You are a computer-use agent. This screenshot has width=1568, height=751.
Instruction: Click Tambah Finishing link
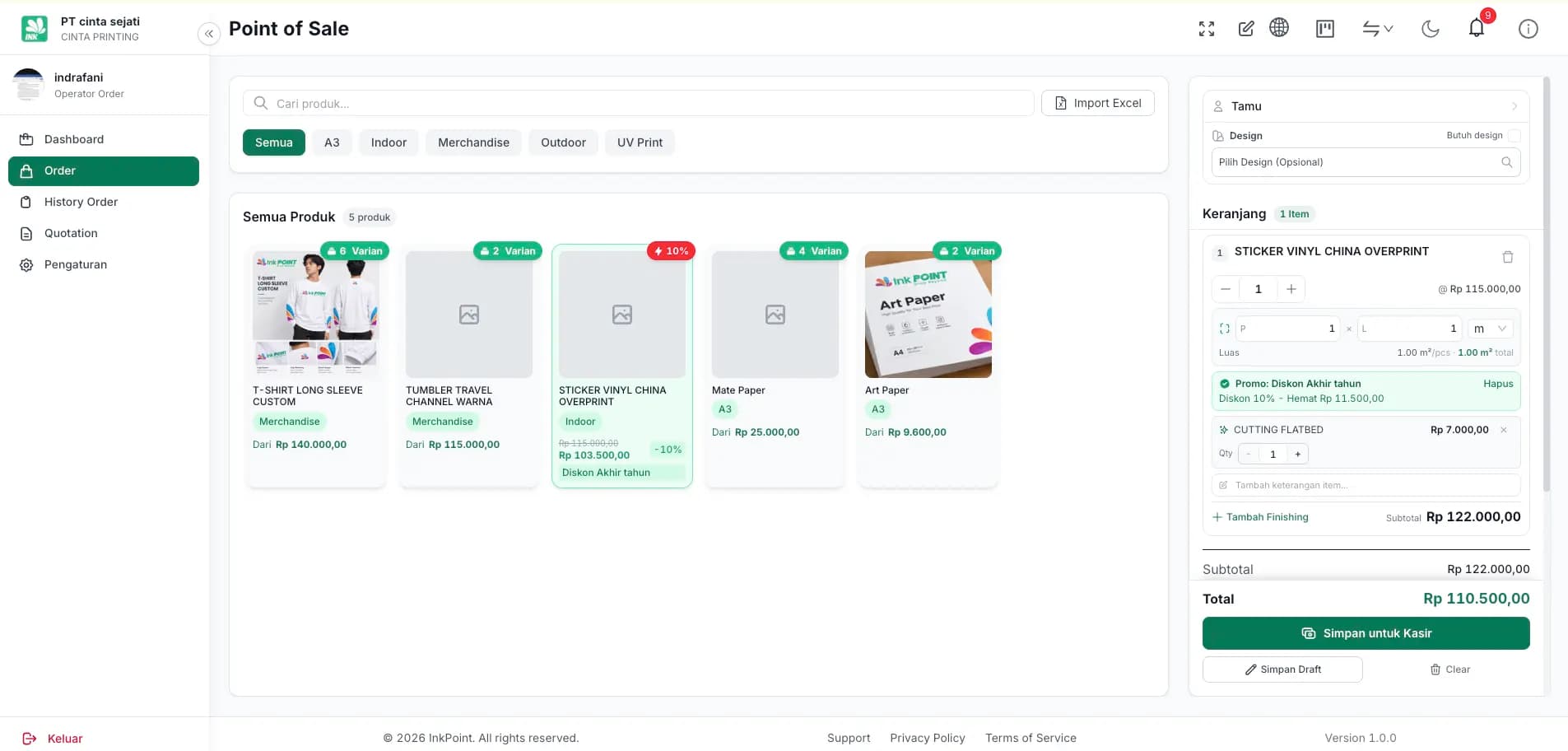pyautogui.click(x=1260, y=517)
